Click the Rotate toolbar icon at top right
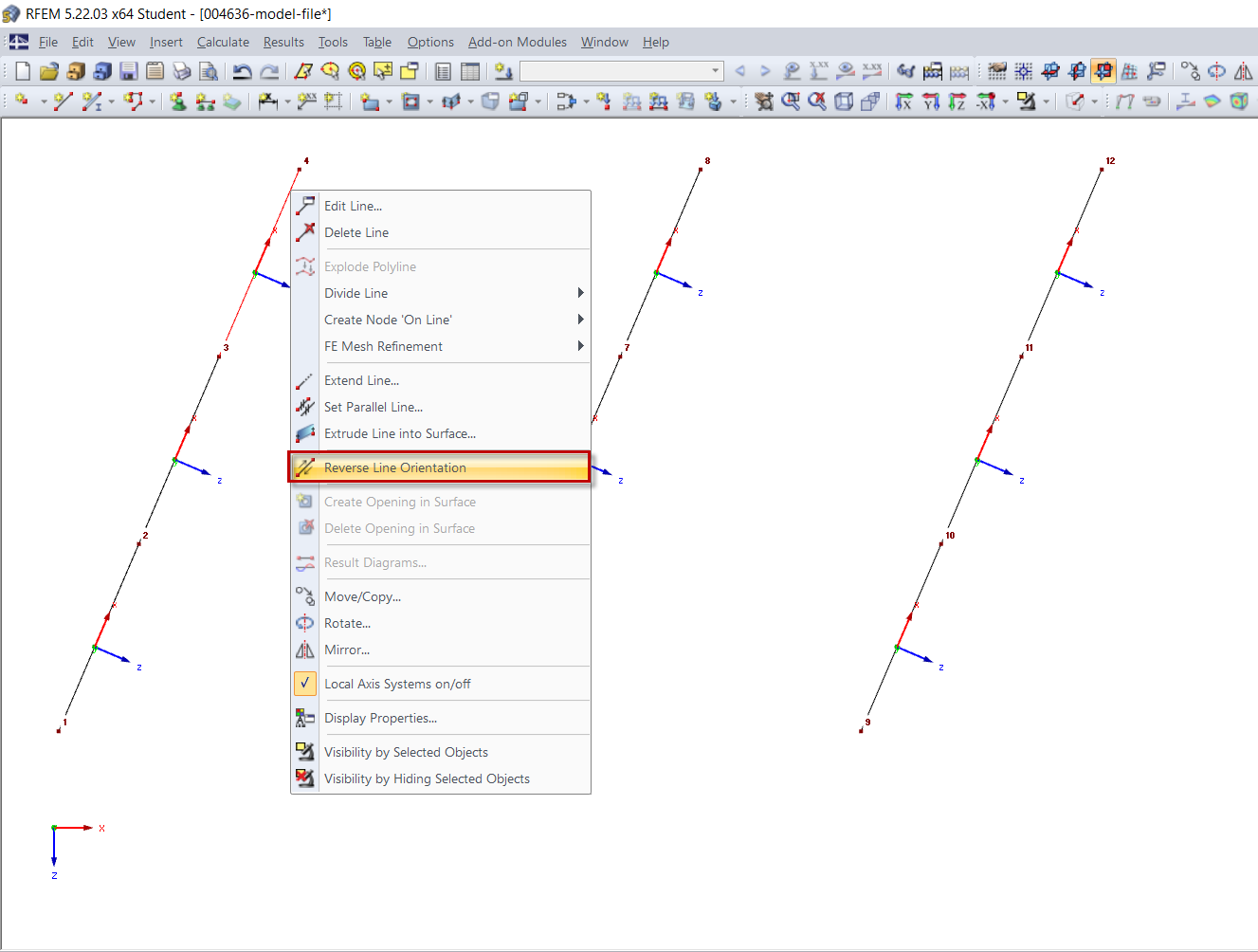This screenshot has width=1258, height=952. pyautogui.click(x=1217, y=71)
